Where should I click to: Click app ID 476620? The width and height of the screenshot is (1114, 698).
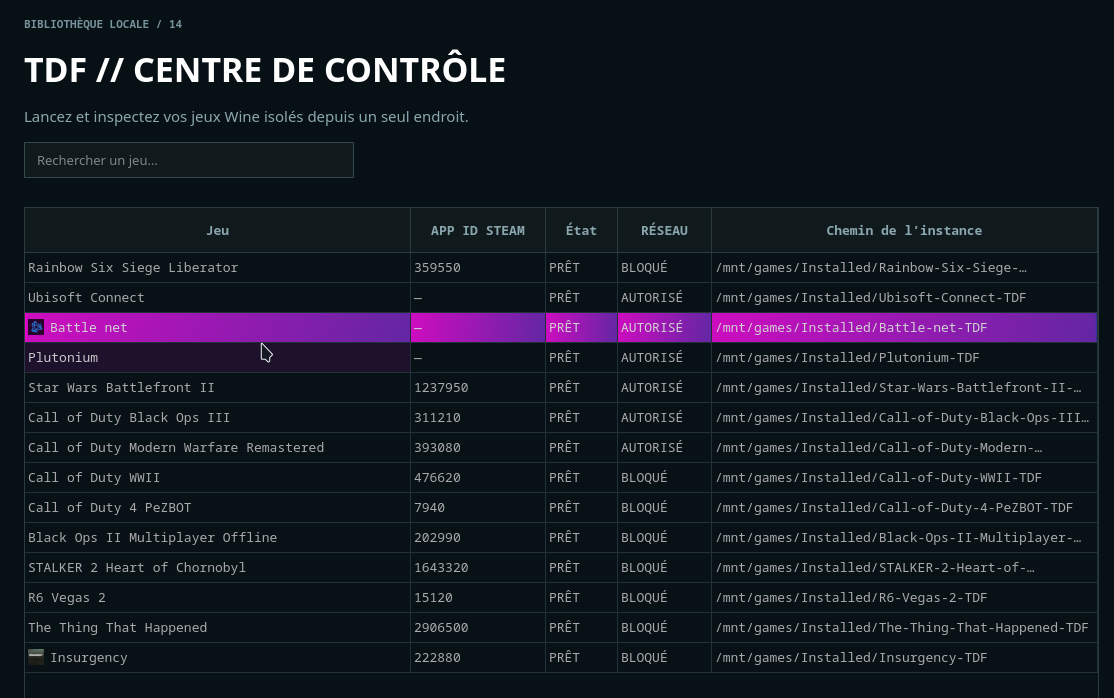[x=437, y=477]
